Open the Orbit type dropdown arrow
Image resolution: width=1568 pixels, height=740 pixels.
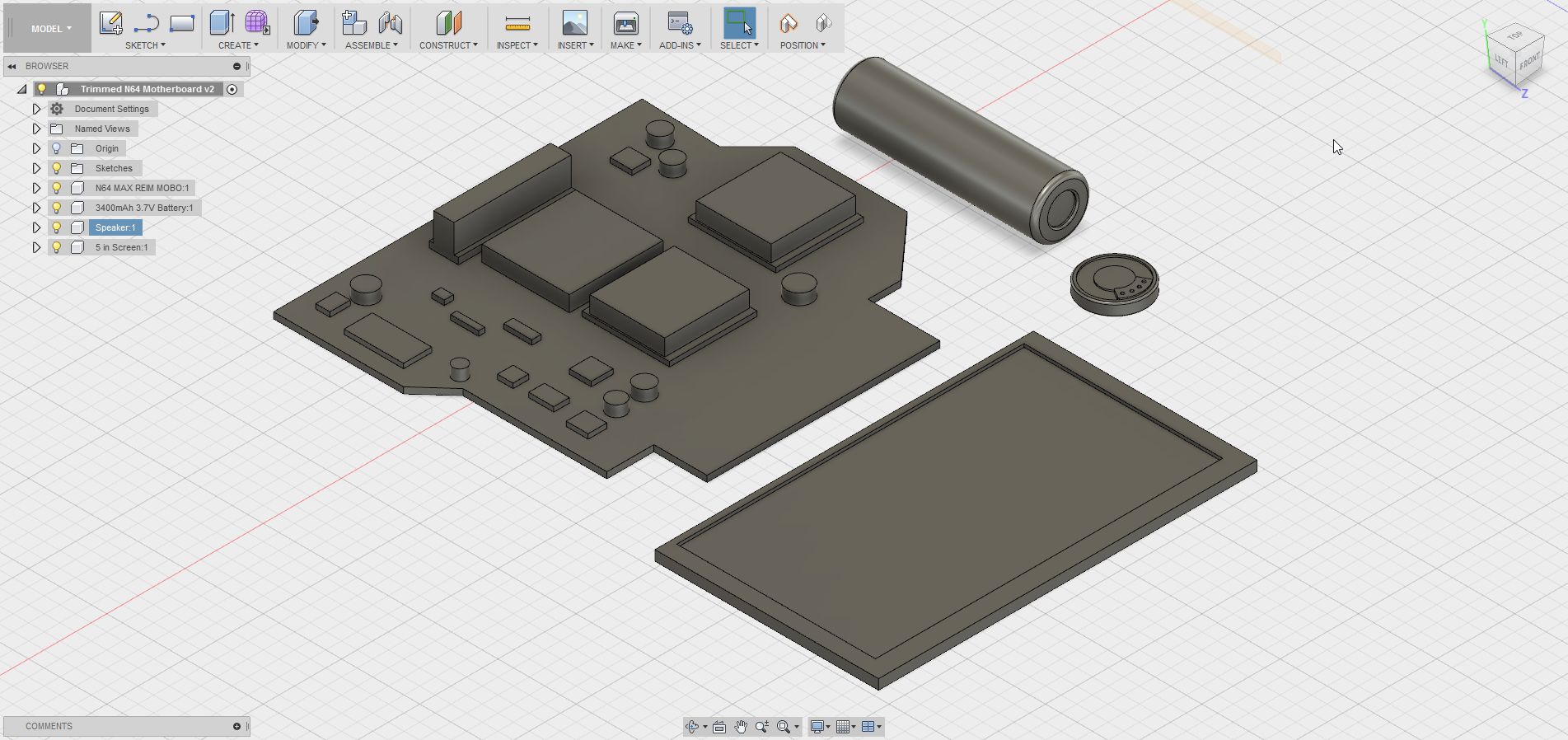(705, 727)
